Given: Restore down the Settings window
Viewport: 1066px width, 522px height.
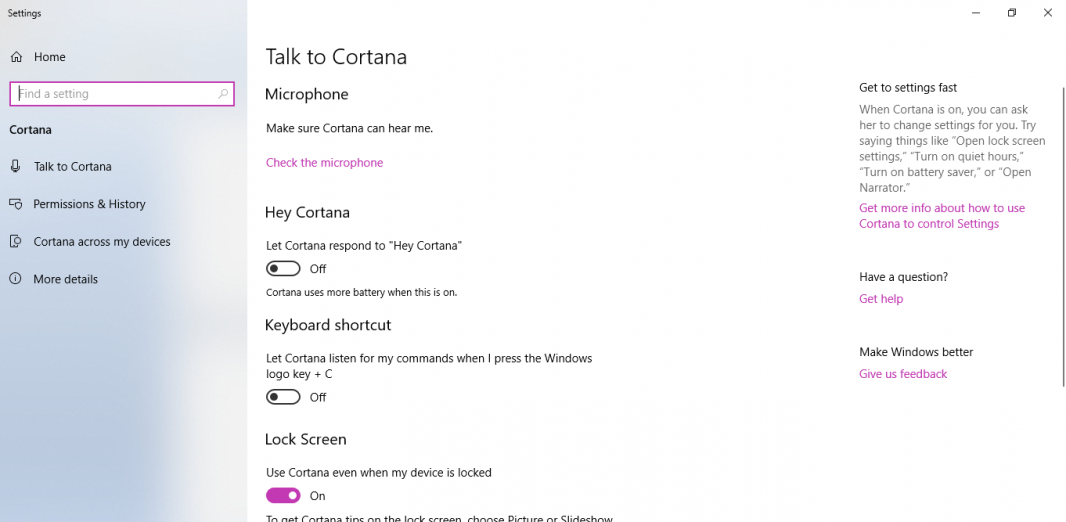Looking at the screenshot, I should [1012, 13].
